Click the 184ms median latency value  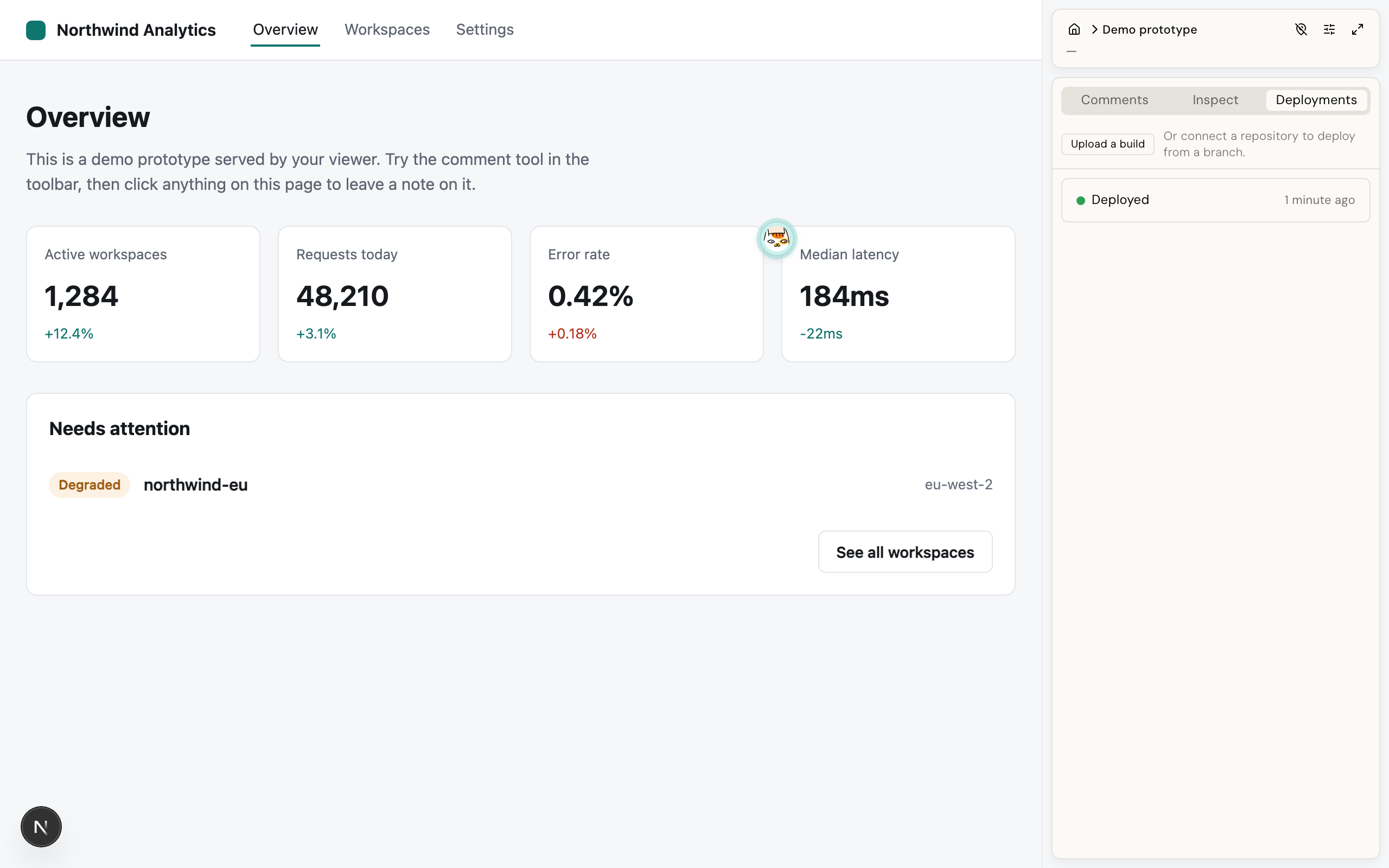point(844,296)
